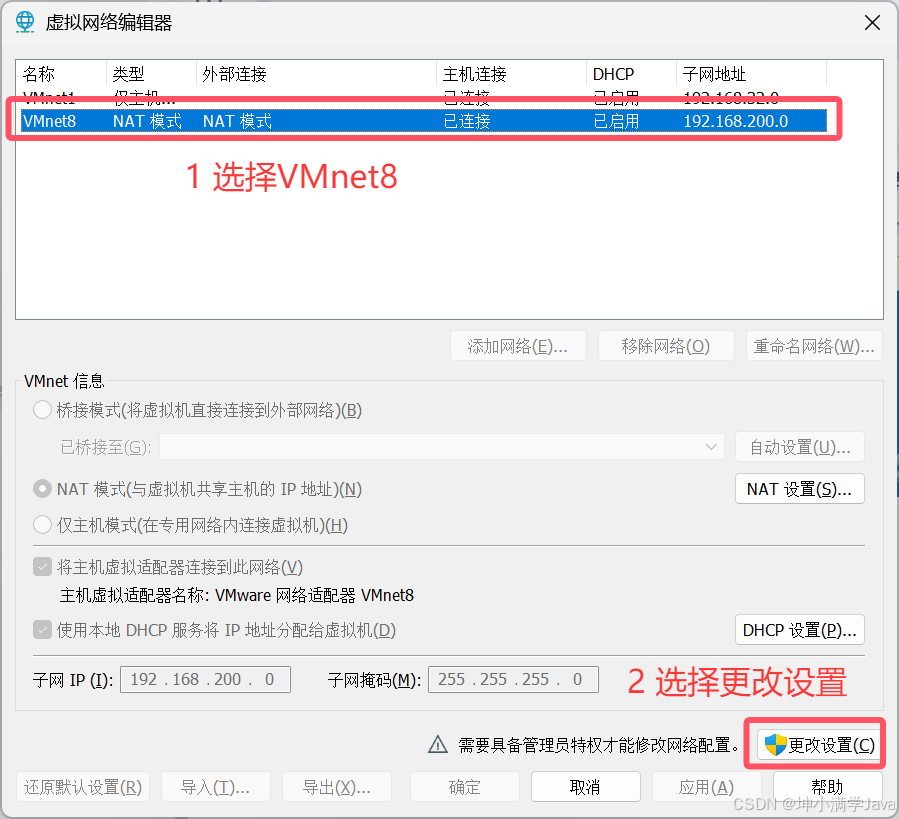The height and width of the screenshot is (819, 899).
Task: Click the 重命名网络(W)... button
Action: (x=814, y=346)
